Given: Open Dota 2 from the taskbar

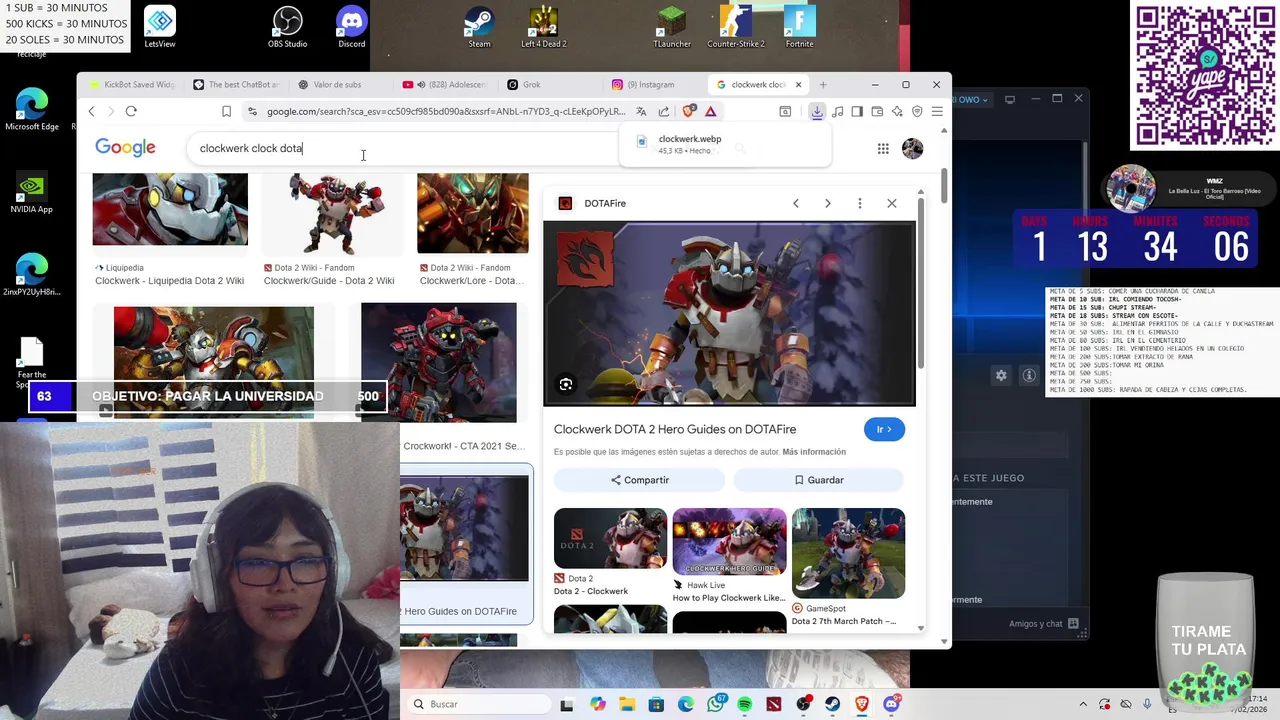Looking at the screenshot, I should pos(774,704).
